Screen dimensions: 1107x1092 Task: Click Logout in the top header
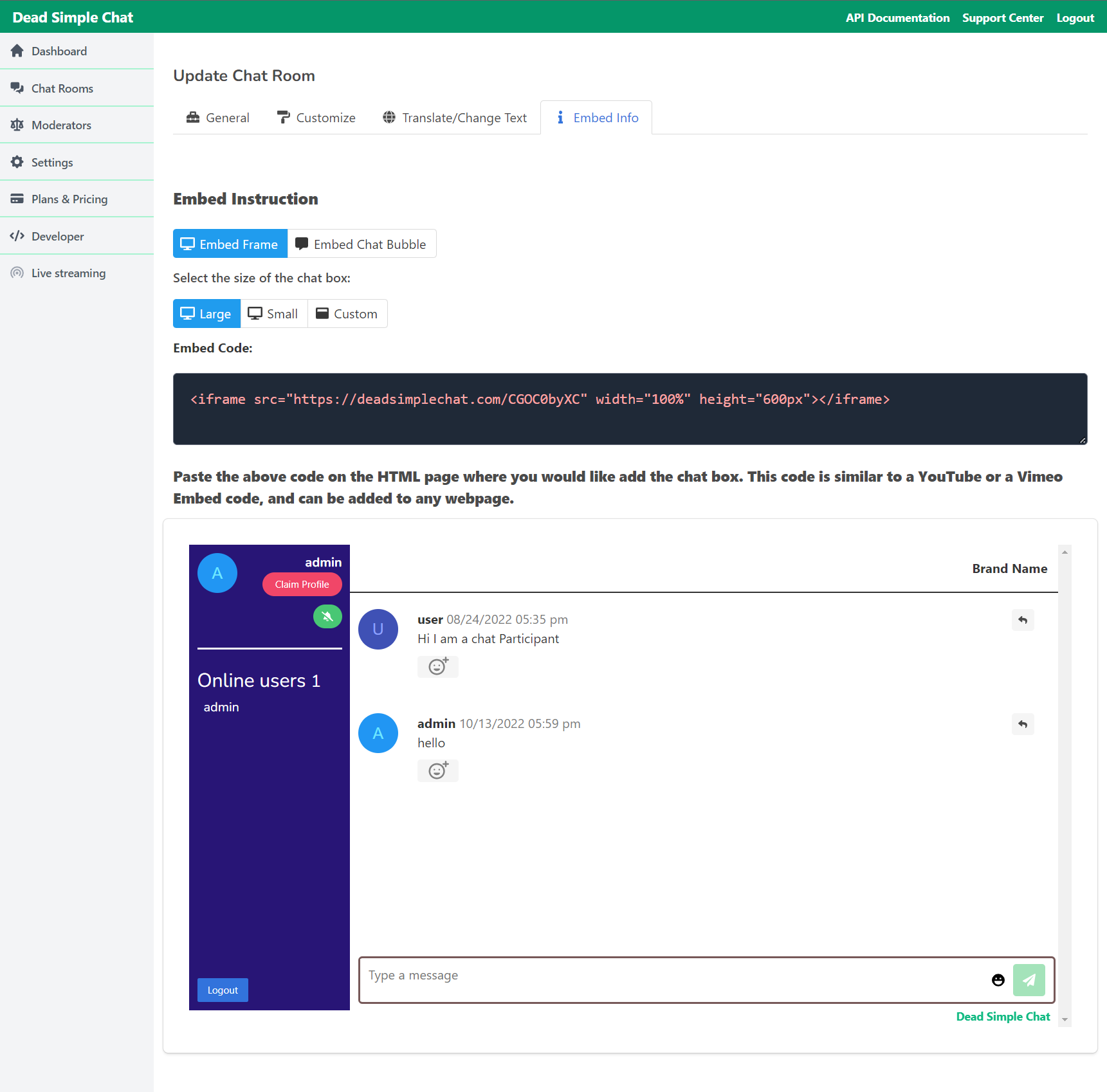tap(1075, 17)
